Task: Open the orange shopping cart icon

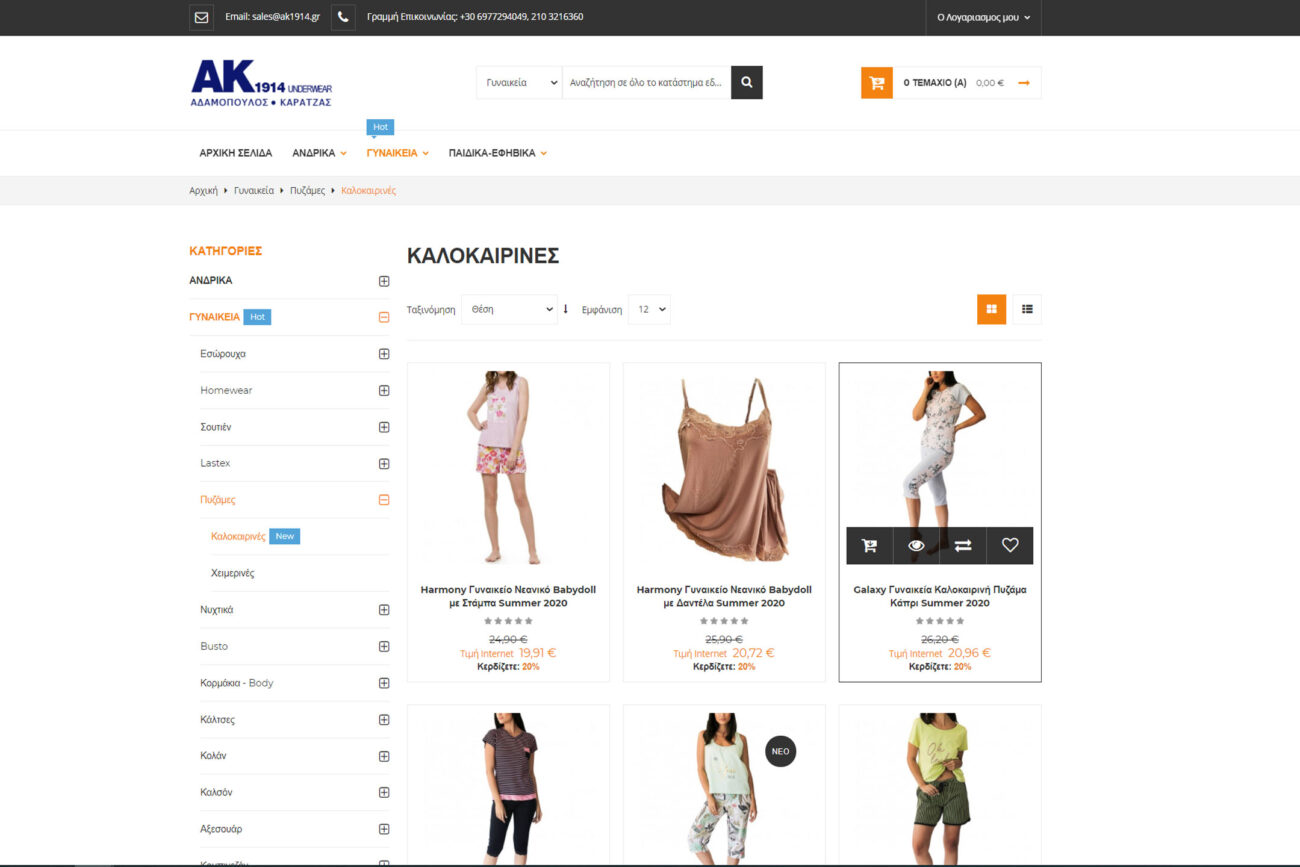Action: [876, 83]
